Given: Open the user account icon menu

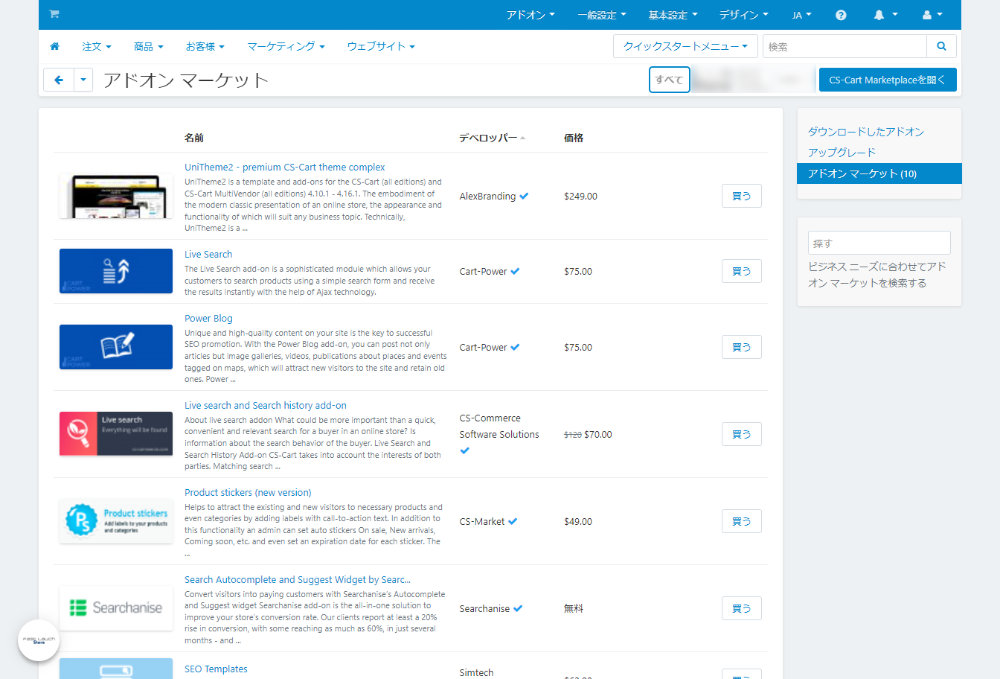Looking at the screenshot, I should (932, 15).
